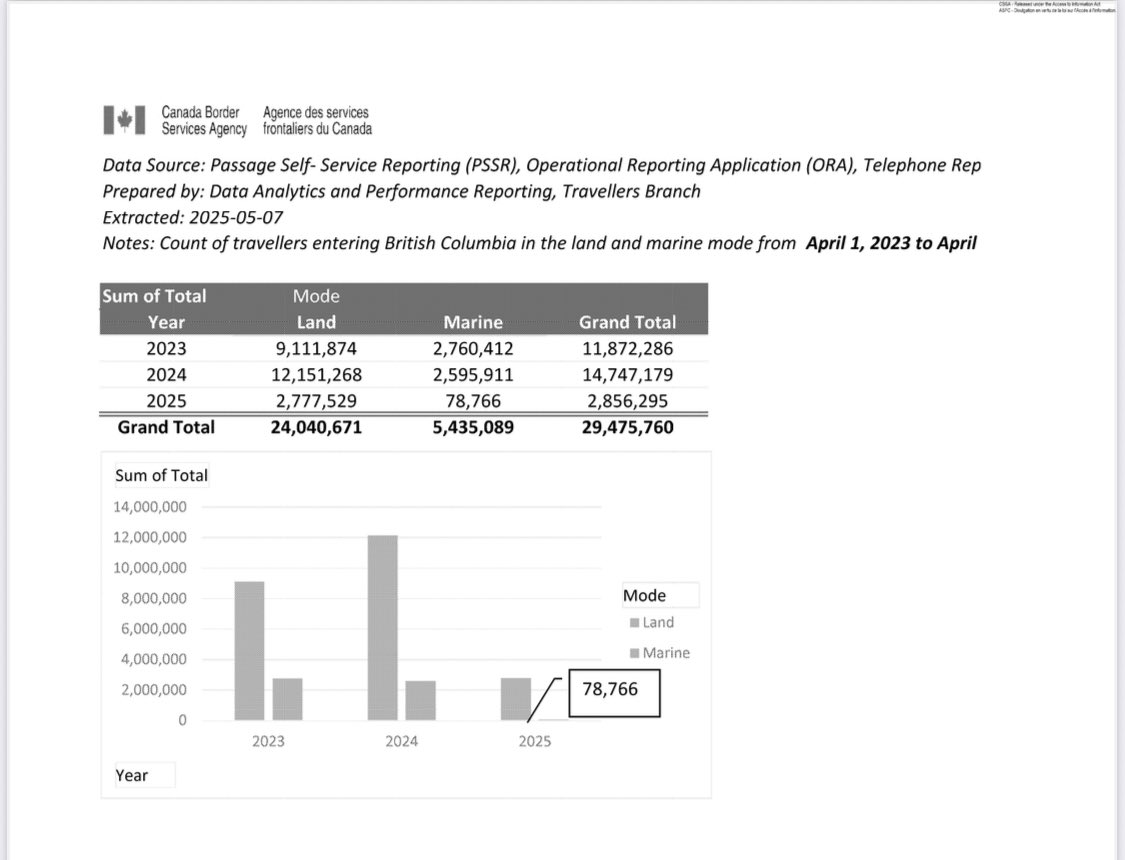1125x860 pixels.
Task: Click cell value 2,595,911
Action: coord(473,375)
